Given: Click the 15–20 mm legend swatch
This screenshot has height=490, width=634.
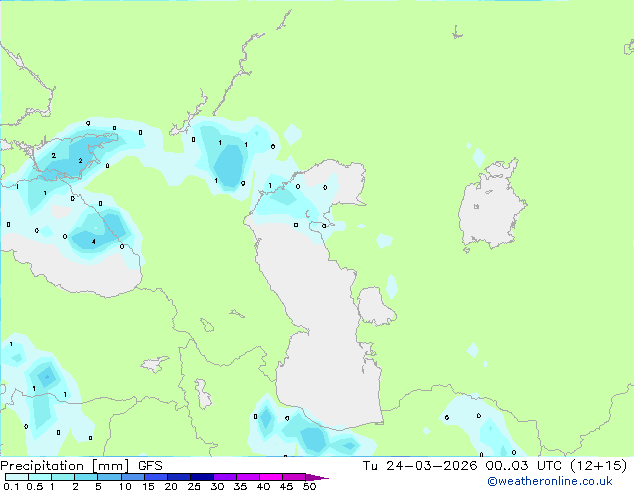Looking at the screenshot, I should click(x=155, y=477).
